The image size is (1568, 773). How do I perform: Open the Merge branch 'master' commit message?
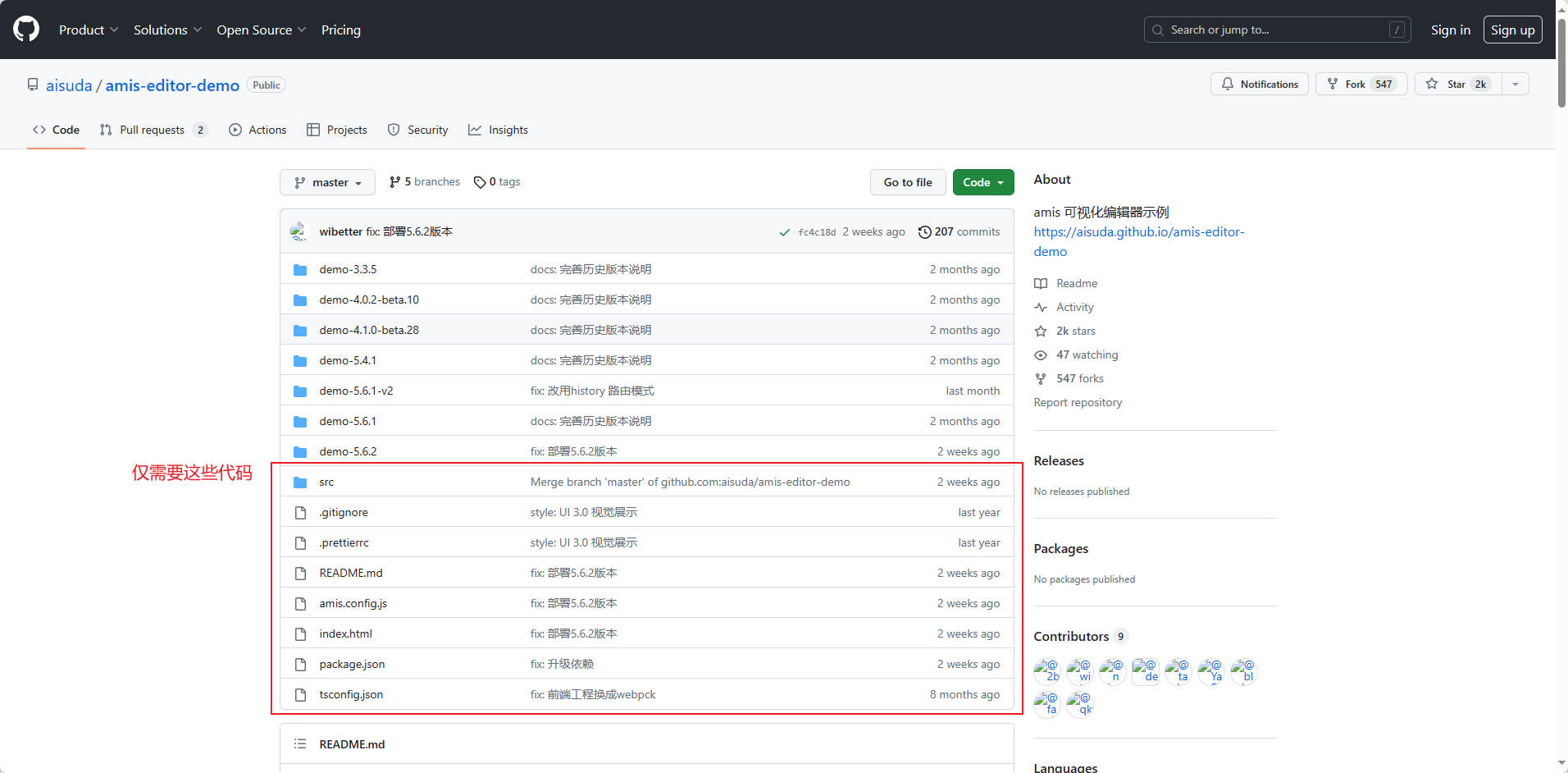(x=690, y=482)
